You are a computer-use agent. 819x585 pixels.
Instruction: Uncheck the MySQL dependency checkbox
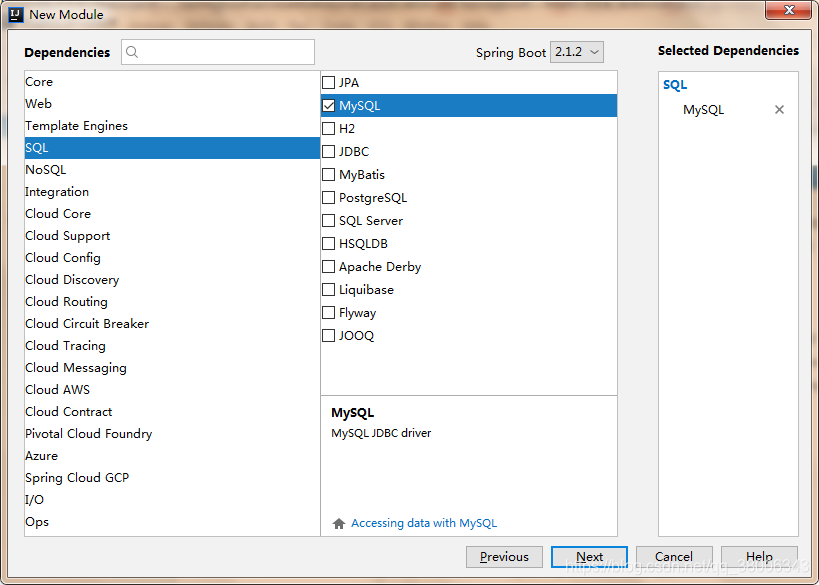(x=329, y=106)
